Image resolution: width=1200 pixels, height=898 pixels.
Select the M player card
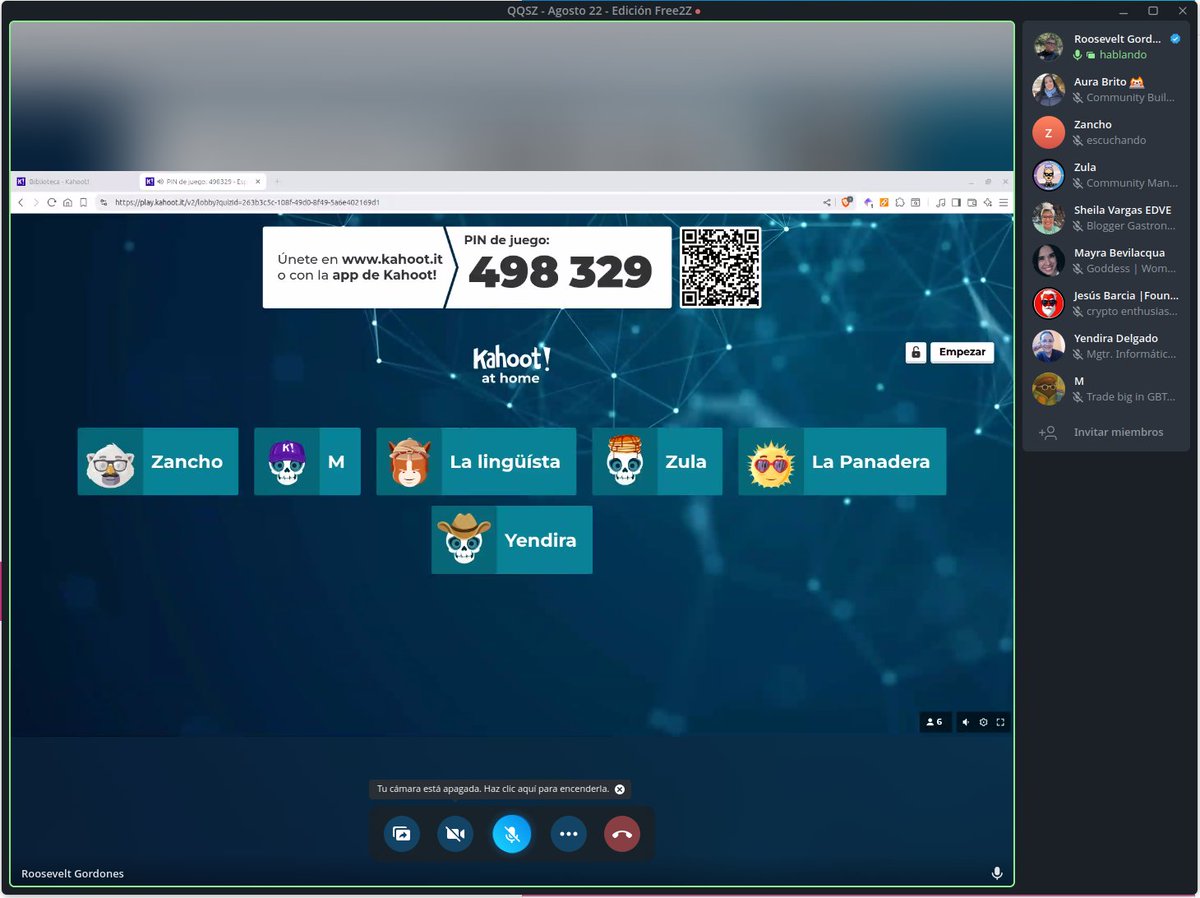pos(307,461)
